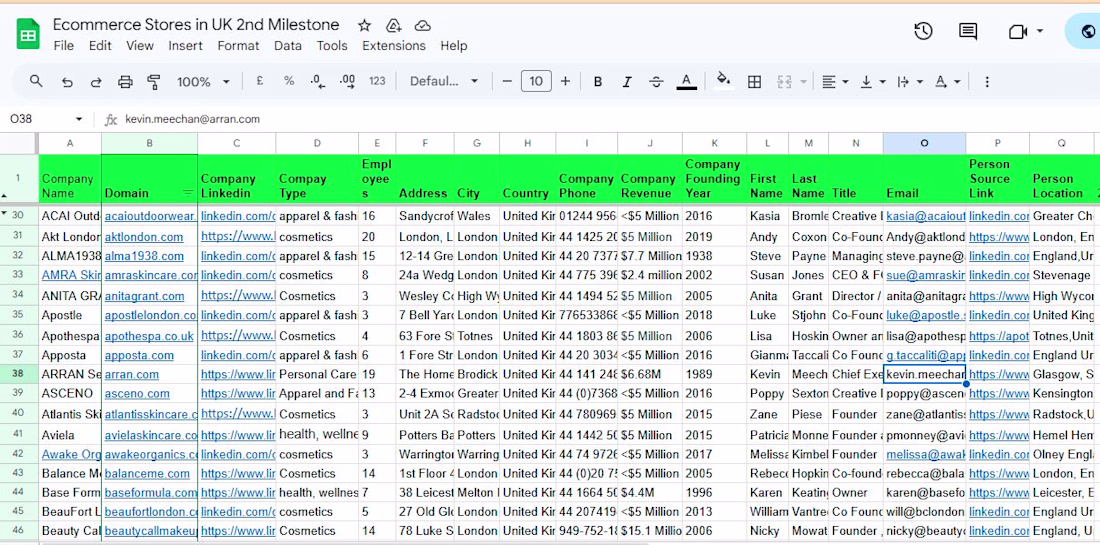The width and height of the screenshot is (1100, 545).
Task: Click the search magnifier in toolbar
Action: pos(36,81)
